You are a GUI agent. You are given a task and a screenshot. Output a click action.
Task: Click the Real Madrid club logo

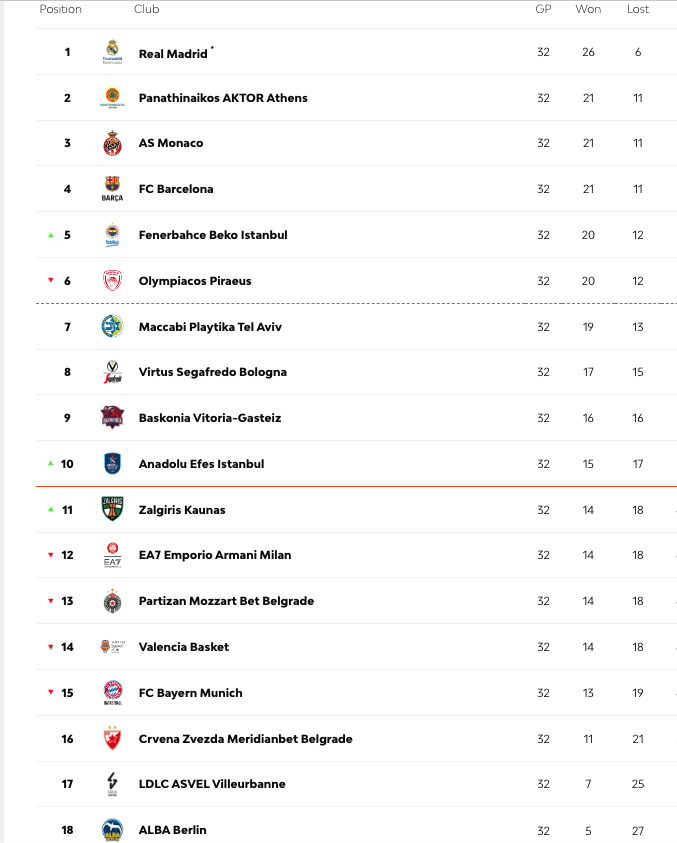(112, 52)
